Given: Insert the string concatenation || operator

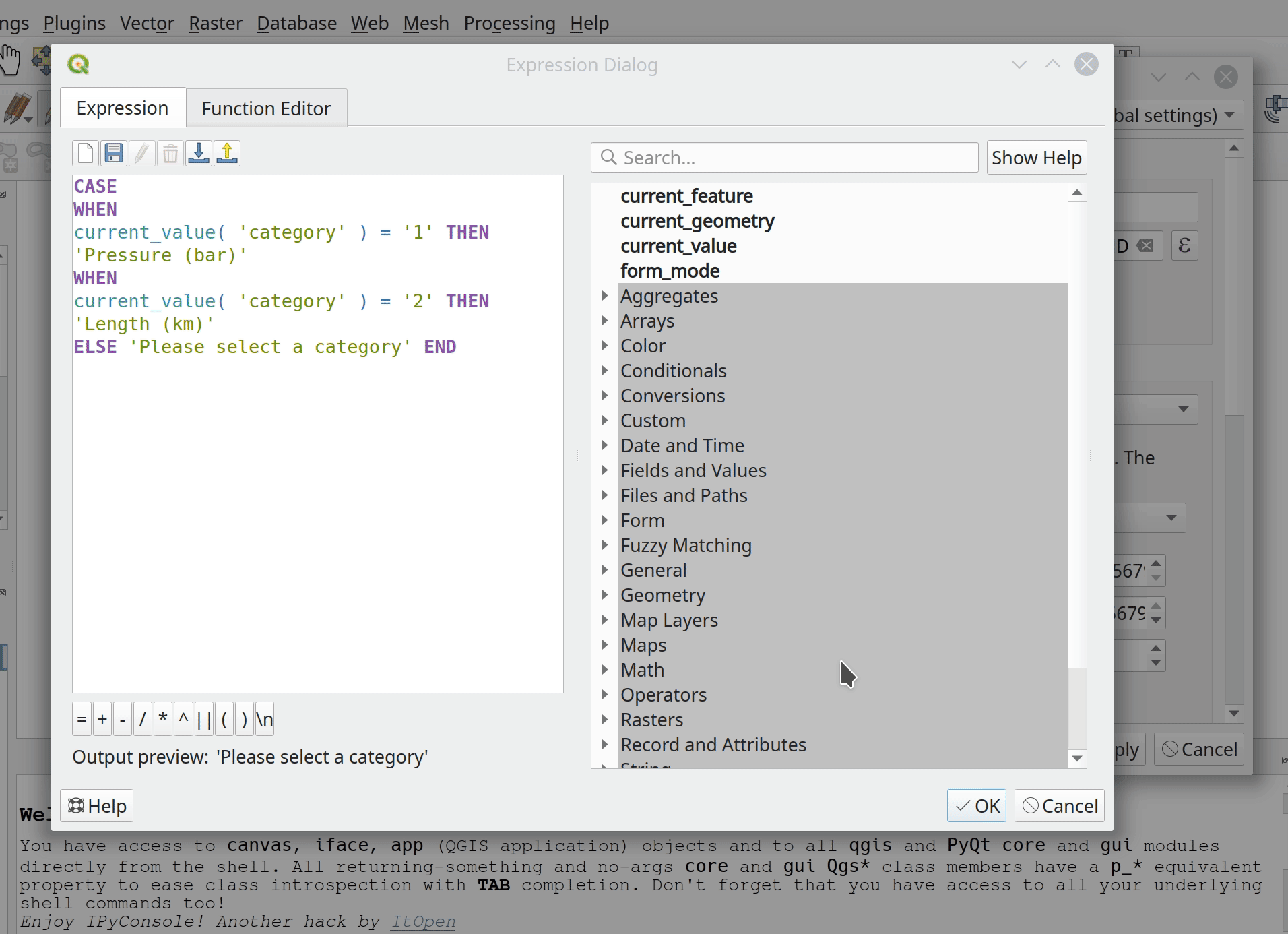Looking at the screenshot, I should click(203, 720).
